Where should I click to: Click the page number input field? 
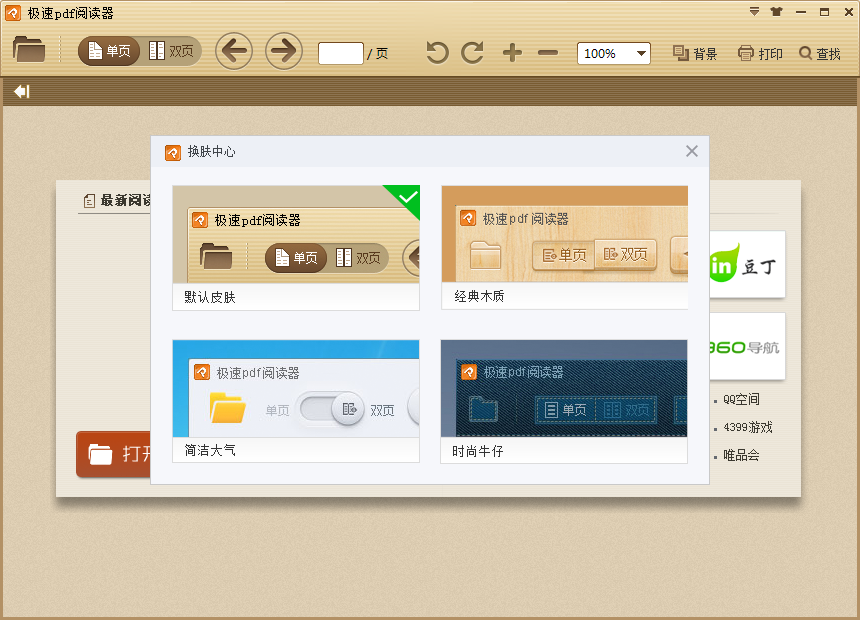click(340, 53)
